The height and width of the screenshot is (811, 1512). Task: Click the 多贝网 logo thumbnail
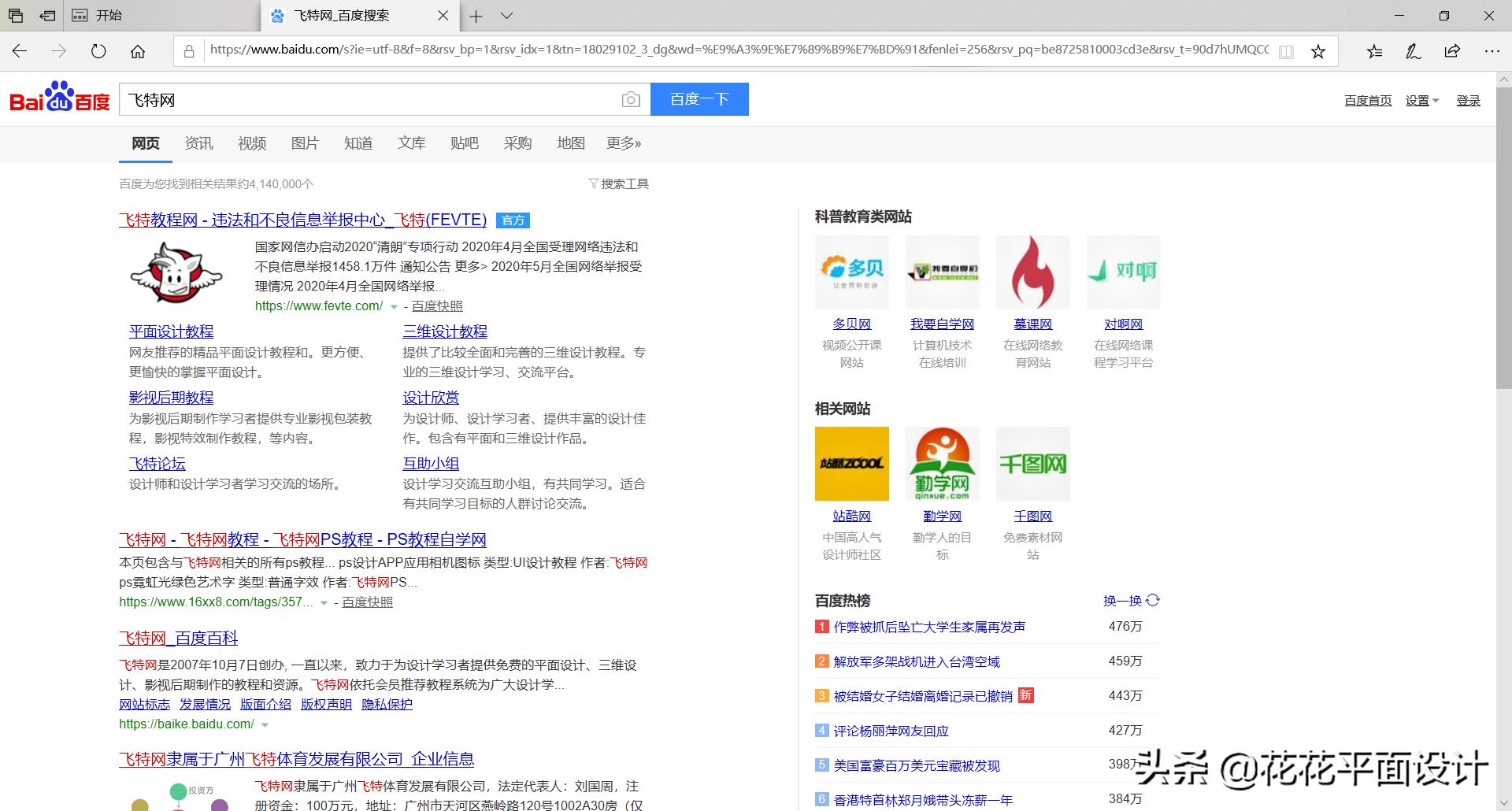(852, 272)
